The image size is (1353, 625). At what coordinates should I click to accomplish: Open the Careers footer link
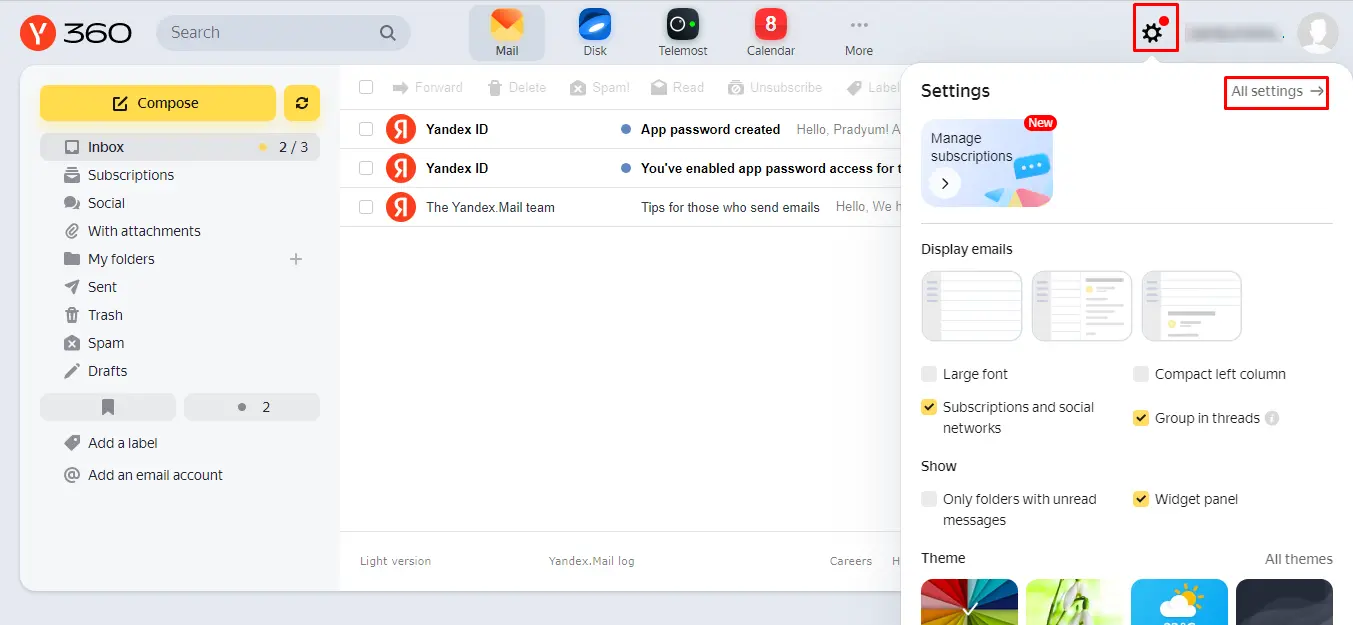(x=851, y=561)
